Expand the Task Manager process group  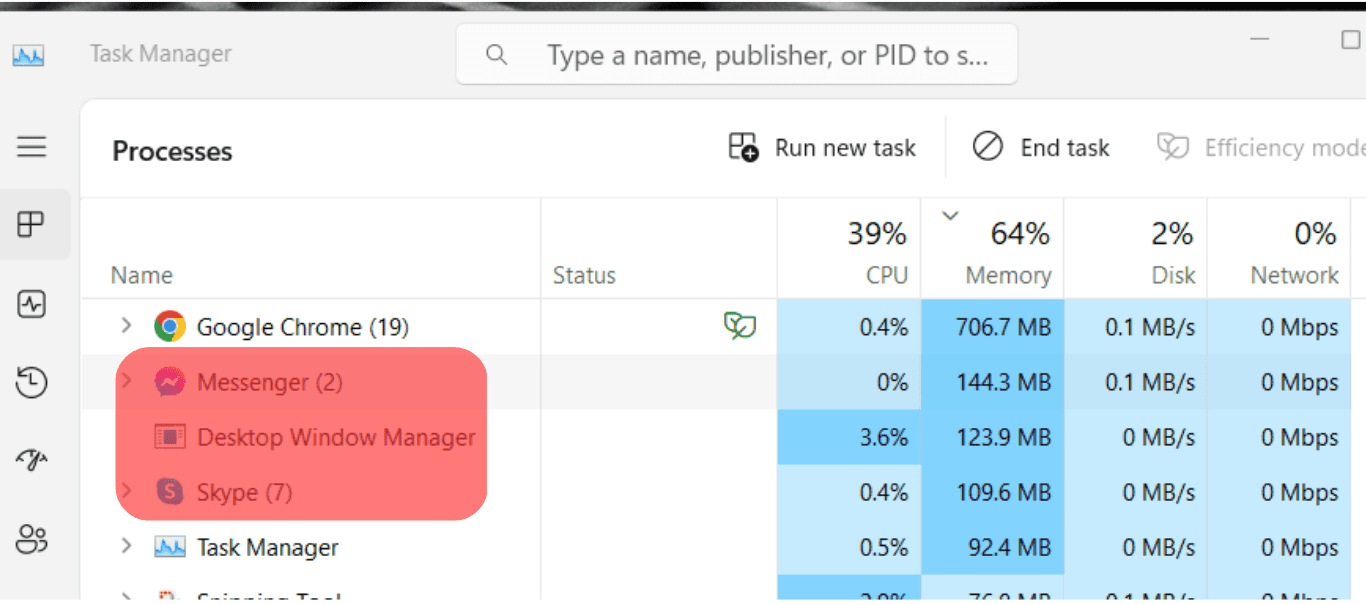126,546
